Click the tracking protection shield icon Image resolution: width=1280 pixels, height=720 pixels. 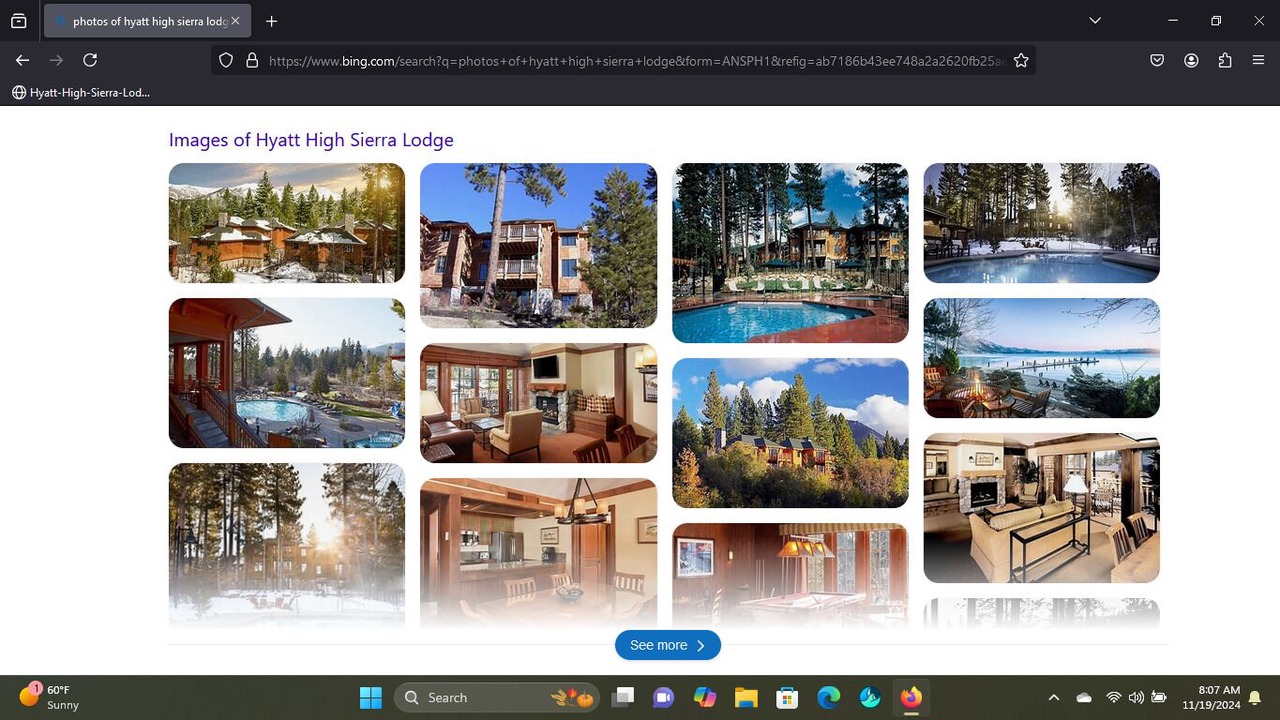point(226,61)
